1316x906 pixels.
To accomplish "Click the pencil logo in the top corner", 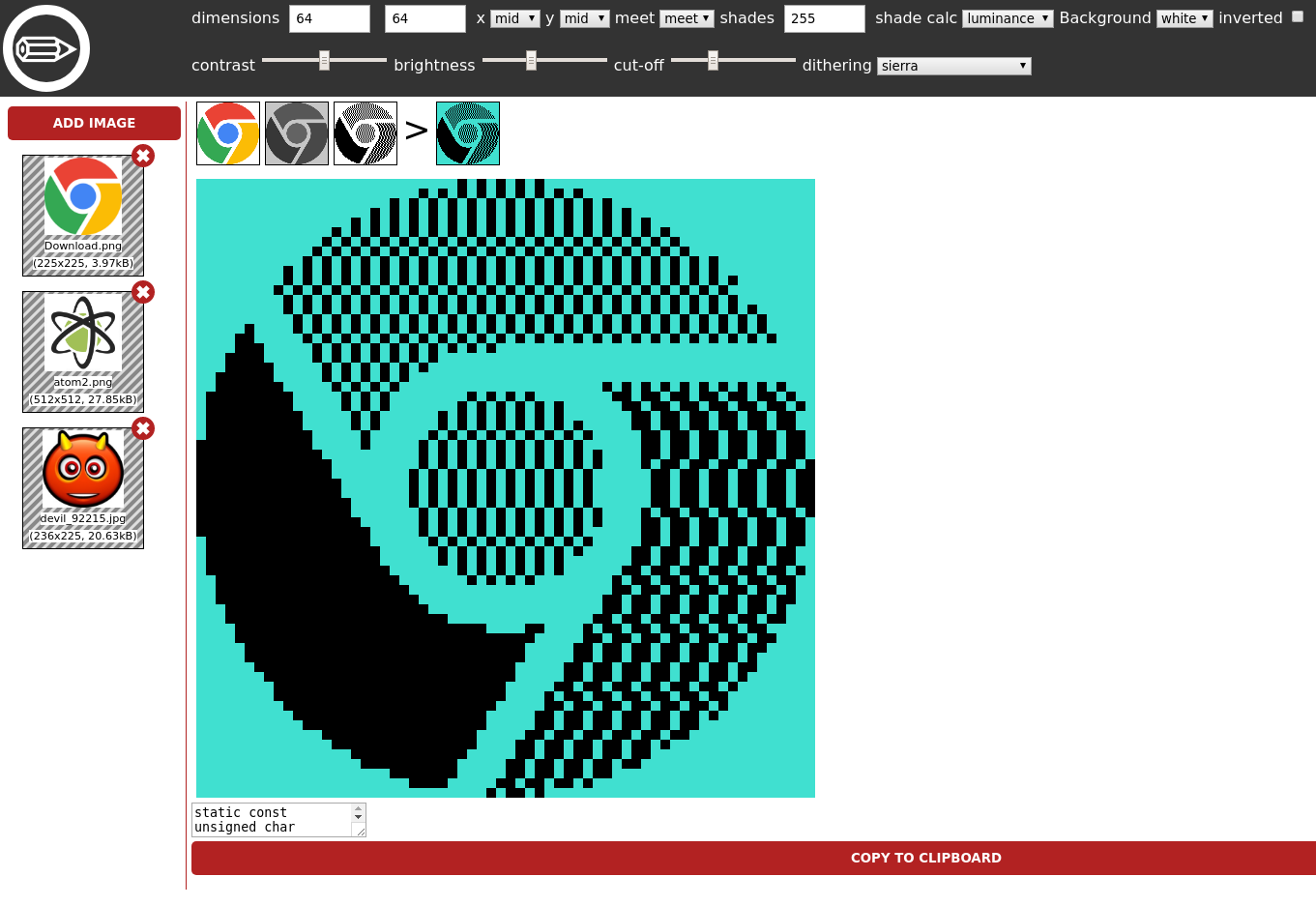I will click(x=46, y=48).
